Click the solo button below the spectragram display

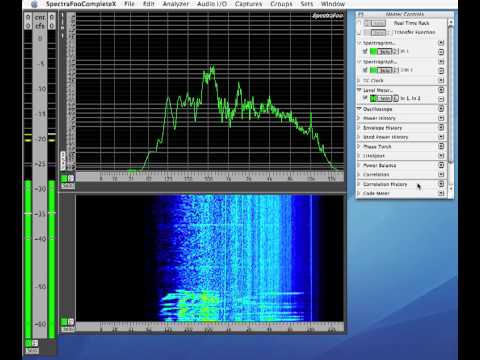[68, 329]
